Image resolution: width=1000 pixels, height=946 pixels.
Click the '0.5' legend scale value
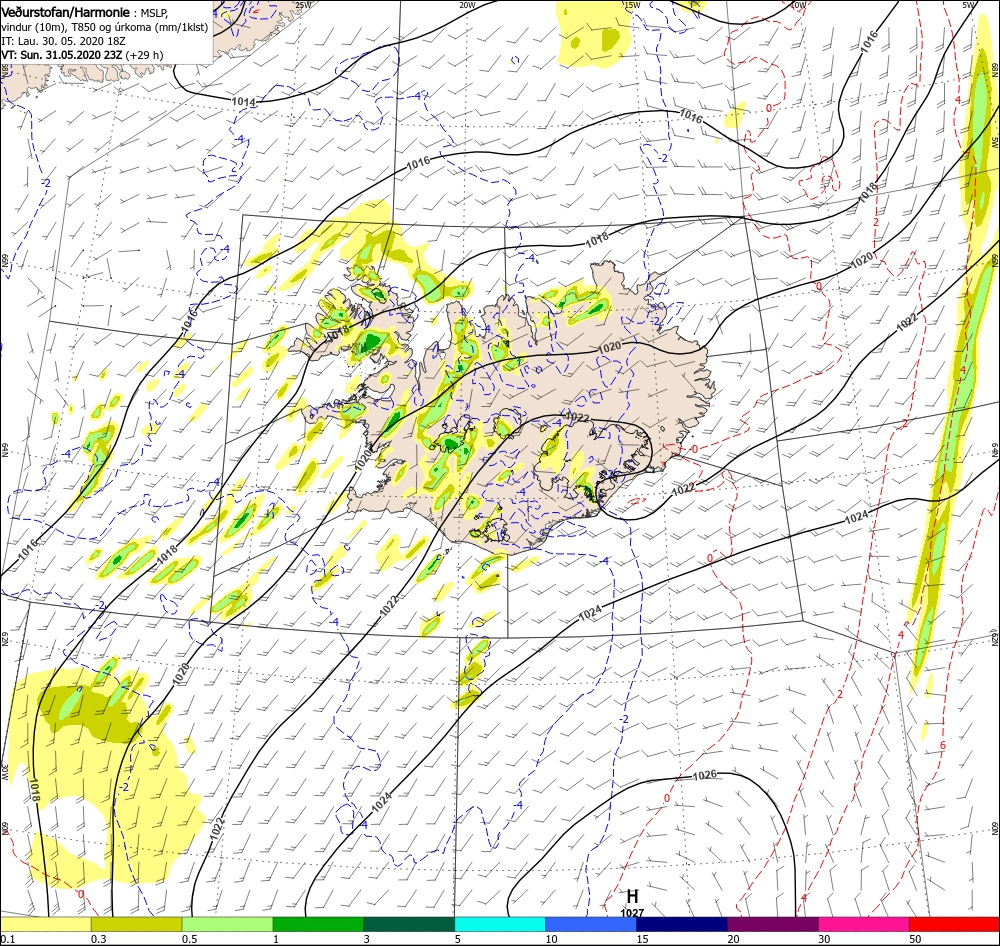point(189,939)
